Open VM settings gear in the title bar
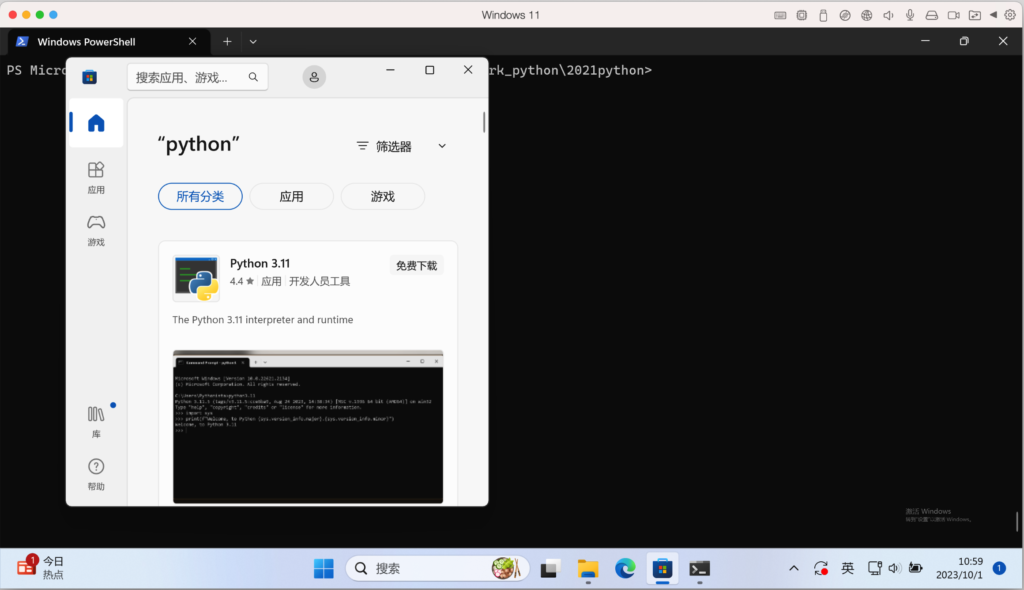The image size is (1024, 590). [x=1010, y=15]
